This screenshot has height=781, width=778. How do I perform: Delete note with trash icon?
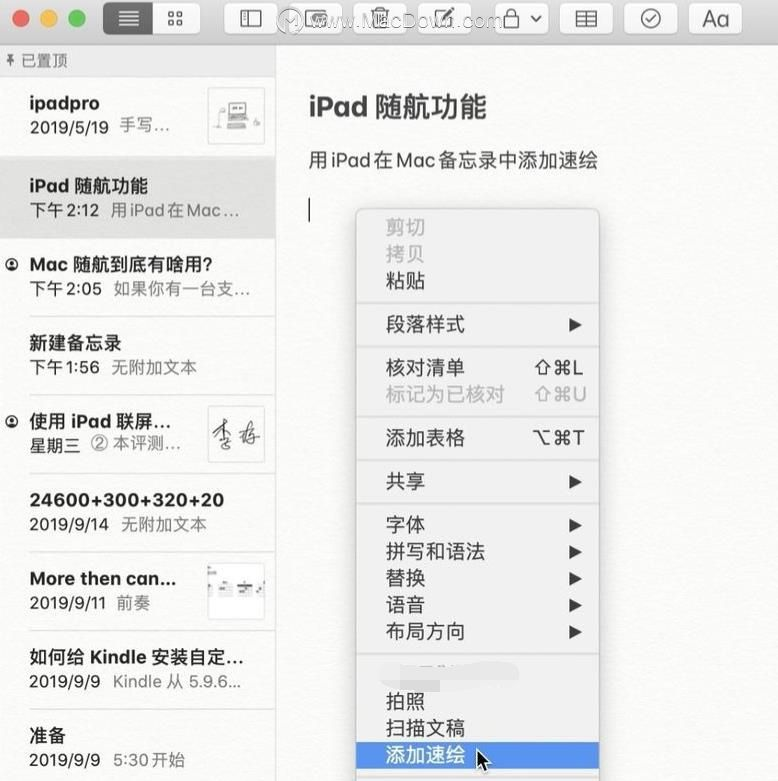tap(380, 19)
